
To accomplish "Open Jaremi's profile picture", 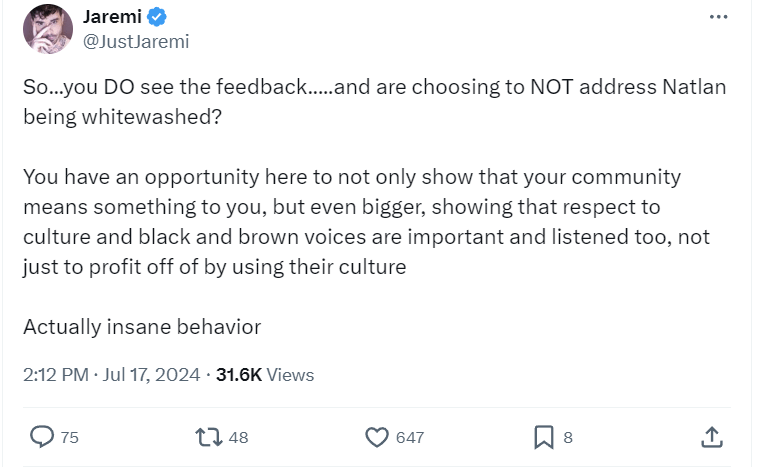I will tap(48, 30).
